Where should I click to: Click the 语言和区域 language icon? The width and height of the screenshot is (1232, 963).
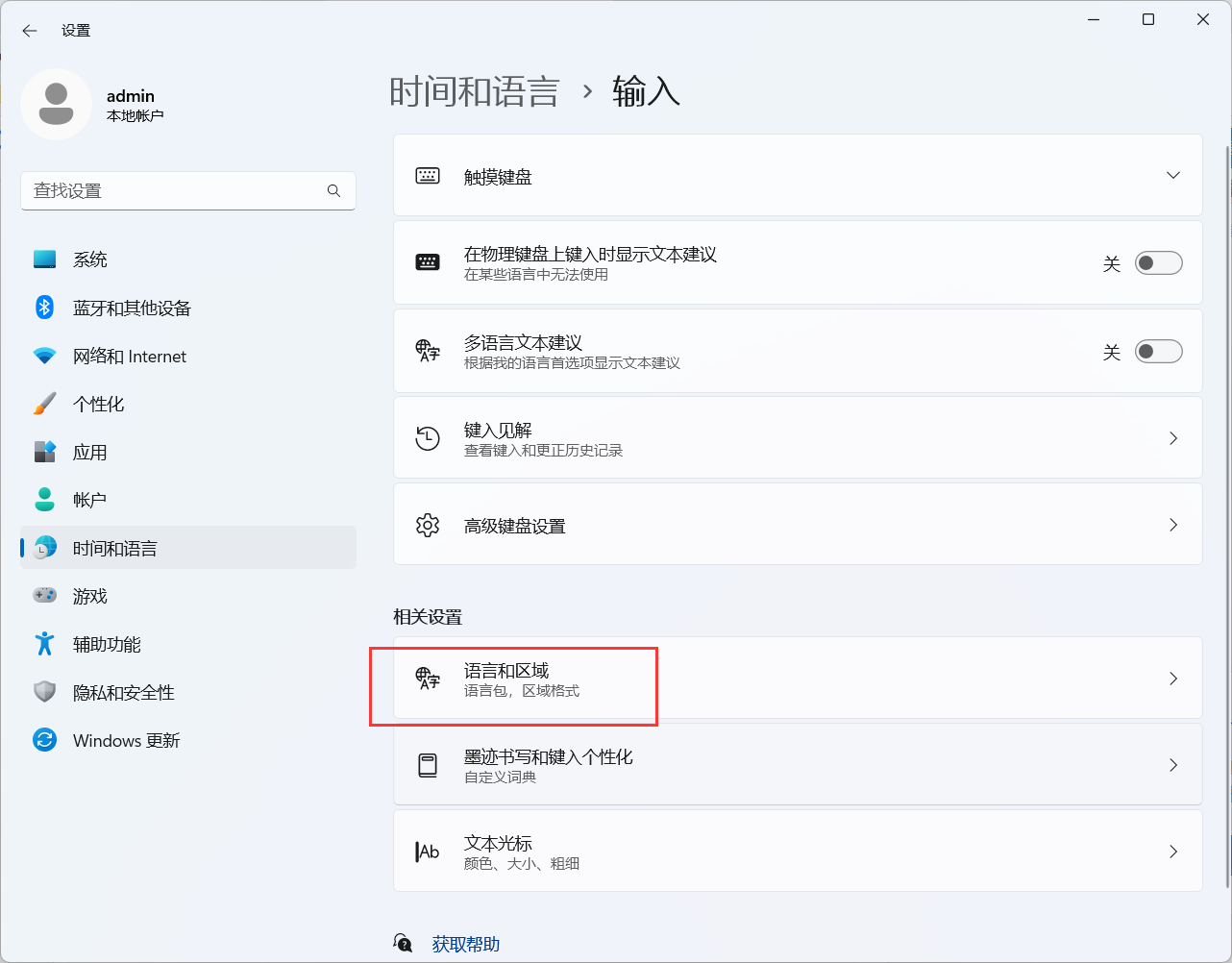click(428, 679)
